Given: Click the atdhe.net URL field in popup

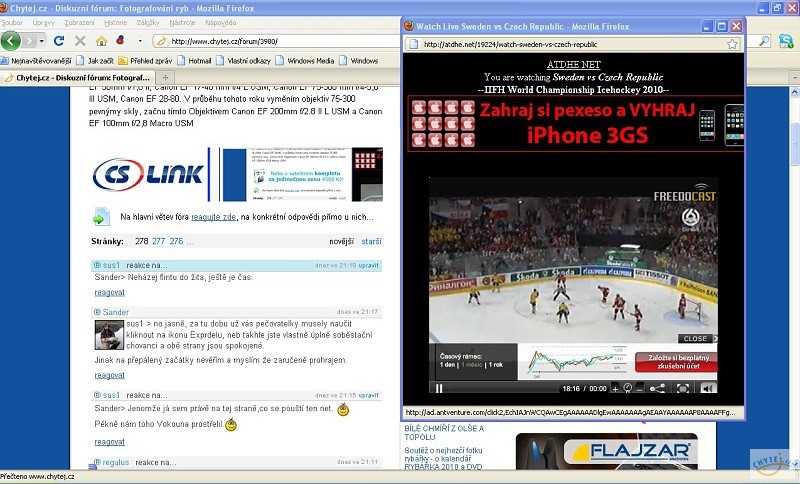Looking at the screenshot, I should 571,44.
